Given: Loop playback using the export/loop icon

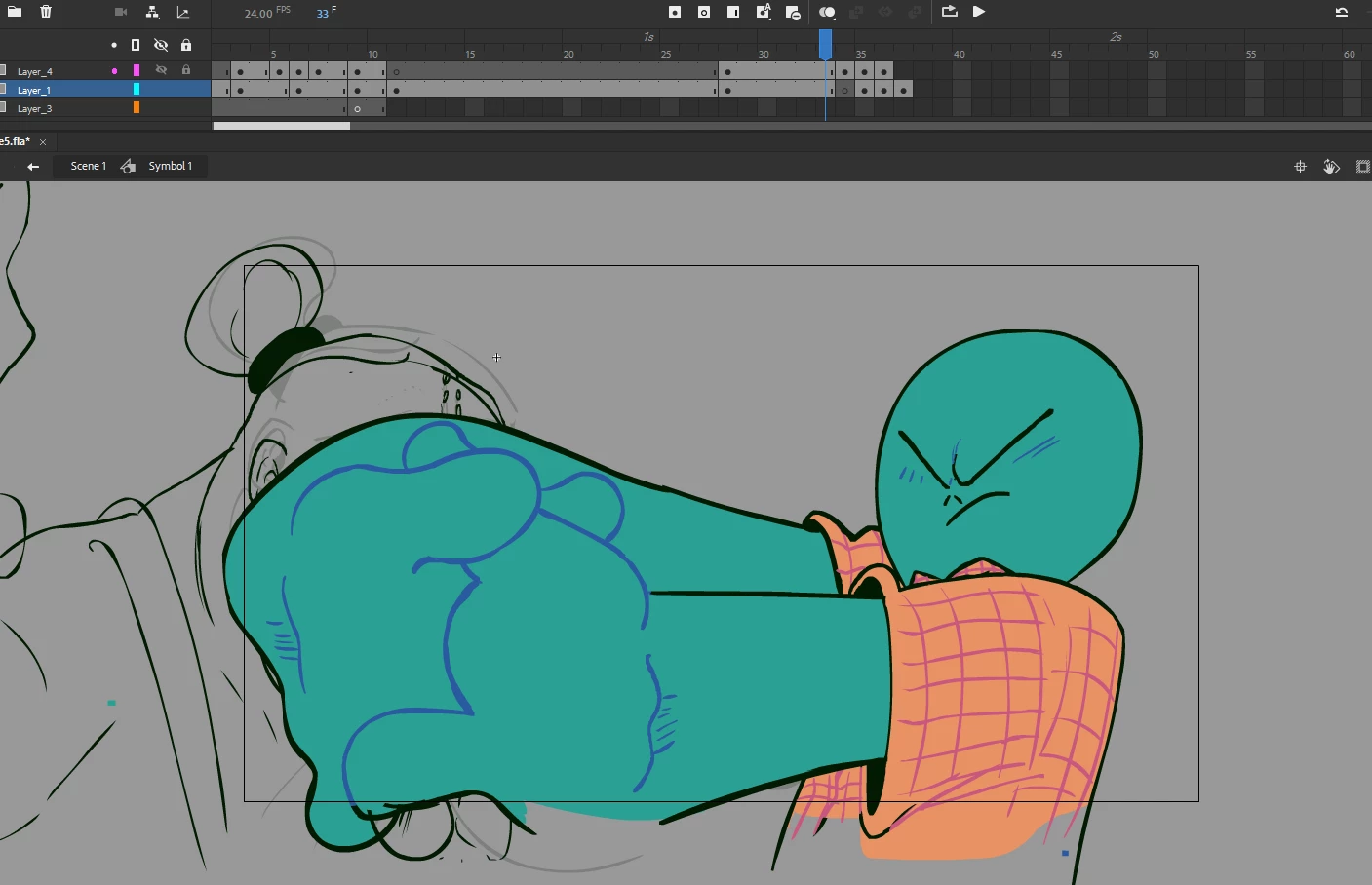Looking at the screenshot, I should point(949,12).
